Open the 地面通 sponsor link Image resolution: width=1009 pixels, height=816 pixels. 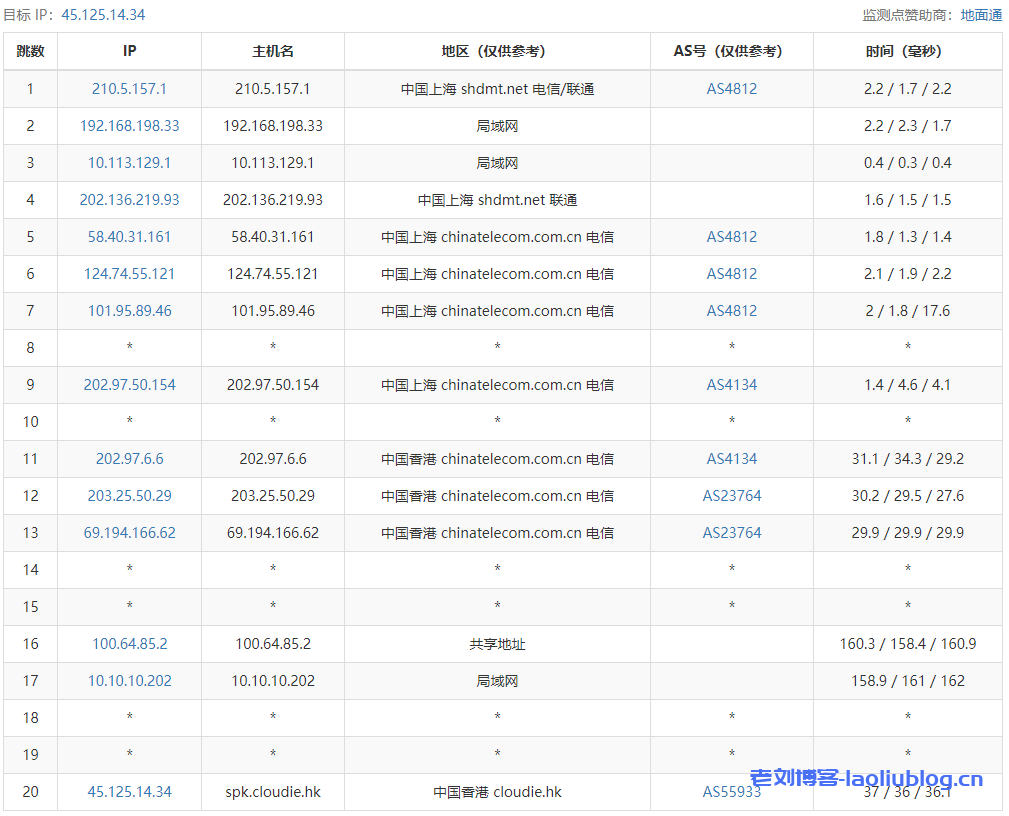point(981,15)
